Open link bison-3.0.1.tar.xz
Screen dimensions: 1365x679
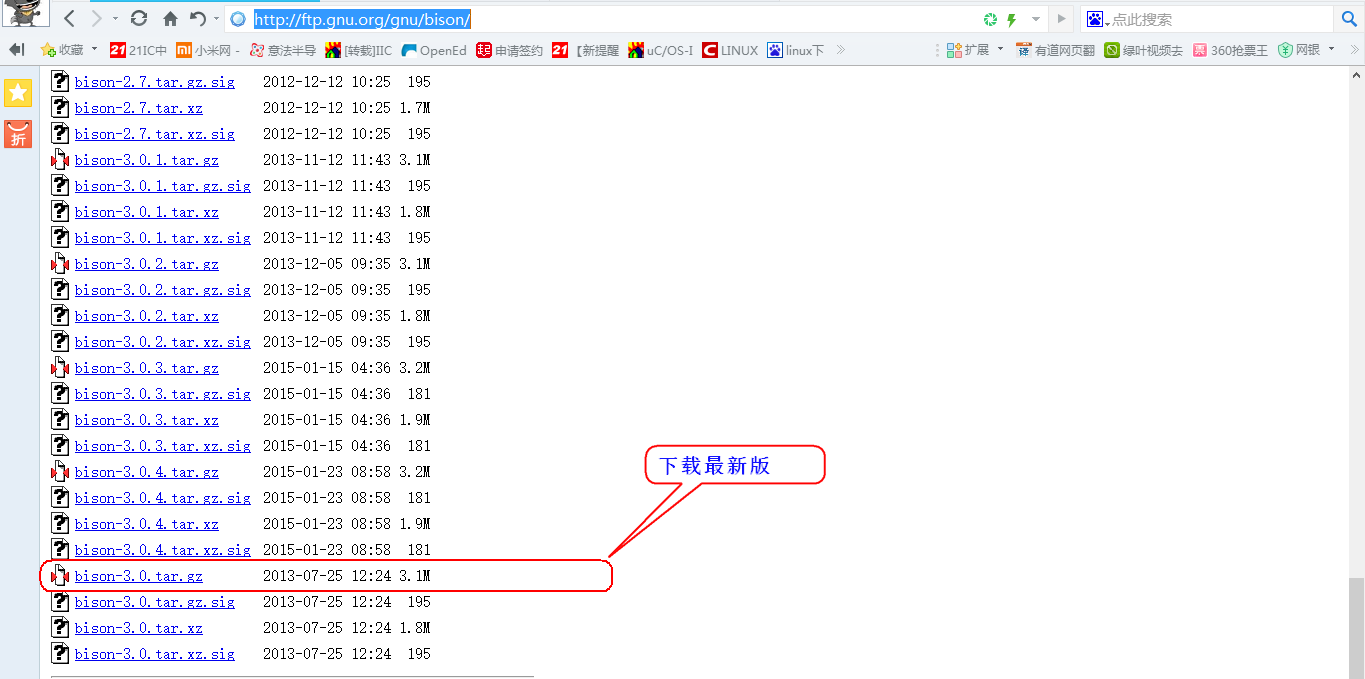(147, 212)
